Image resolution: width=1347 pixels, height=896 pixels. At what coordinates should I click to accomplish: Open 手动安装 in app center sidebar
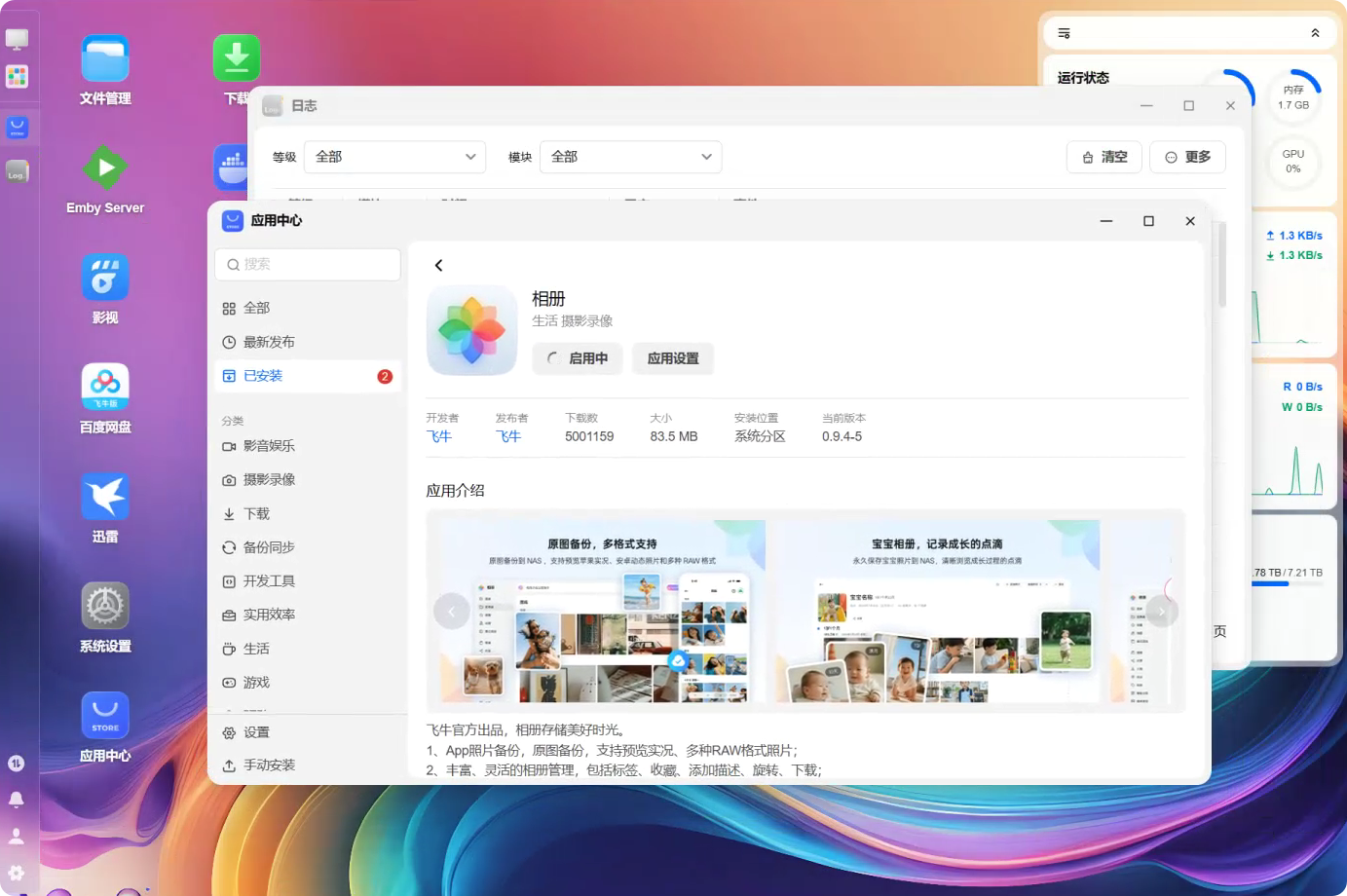(308, 765)
